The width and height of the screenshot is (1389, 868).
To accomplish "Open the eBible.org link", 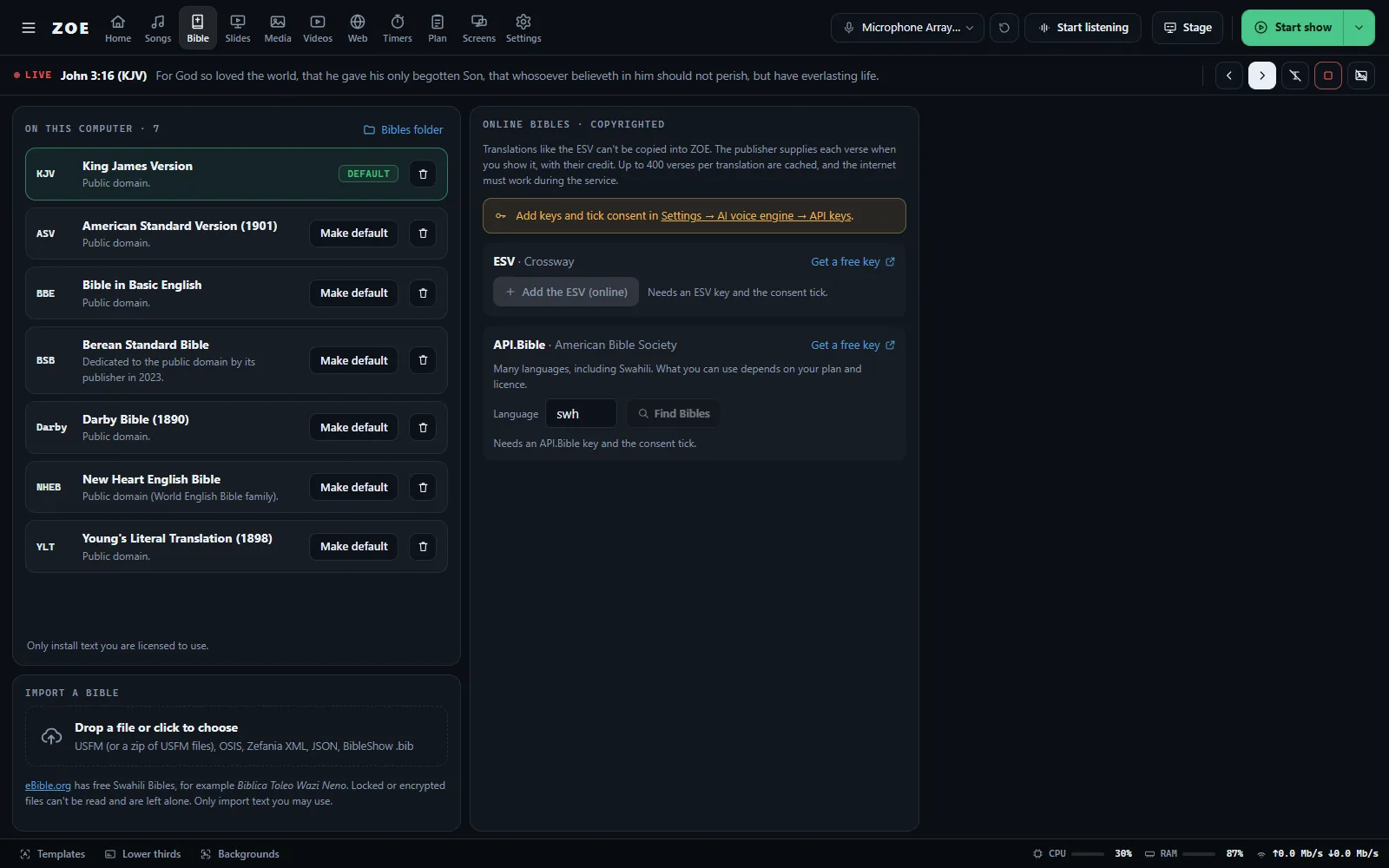I will click(x=48, y=786).
